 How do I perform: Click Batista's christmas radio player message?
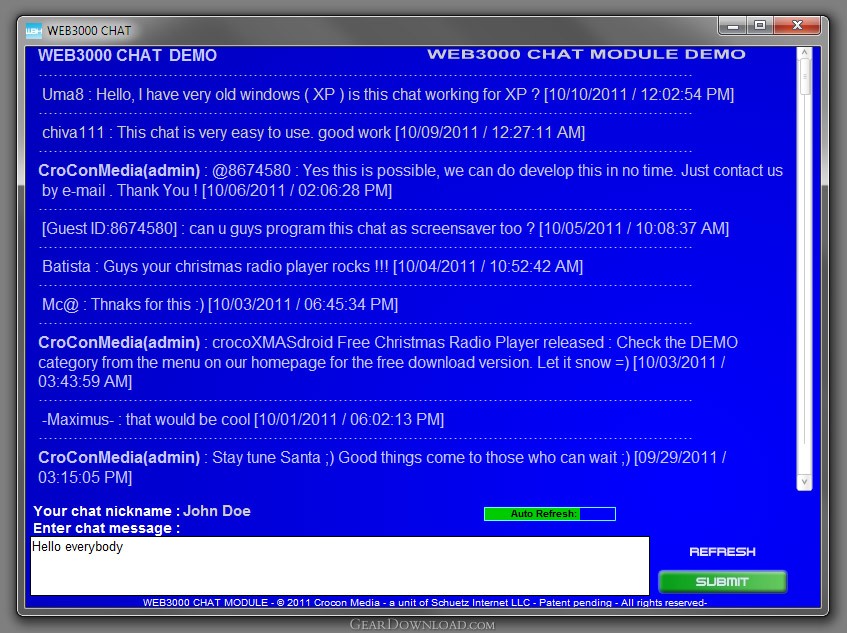pyautogui.click(x=312, y=266)
